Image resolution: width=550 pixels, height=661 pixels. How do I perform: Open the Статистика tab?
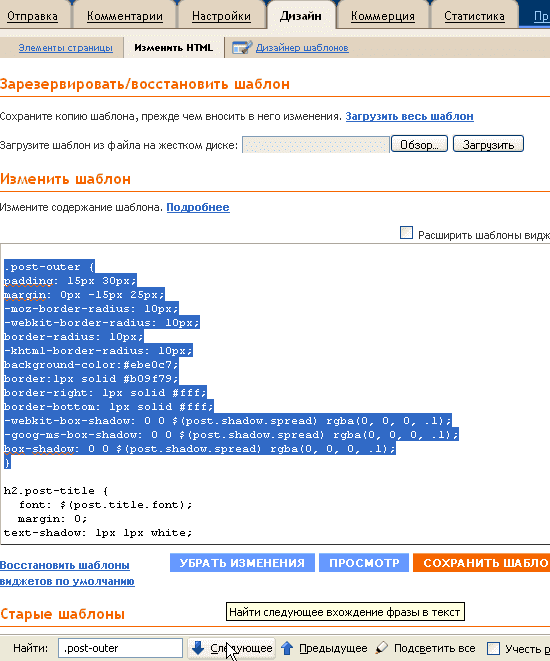click(x=474, y=16)
